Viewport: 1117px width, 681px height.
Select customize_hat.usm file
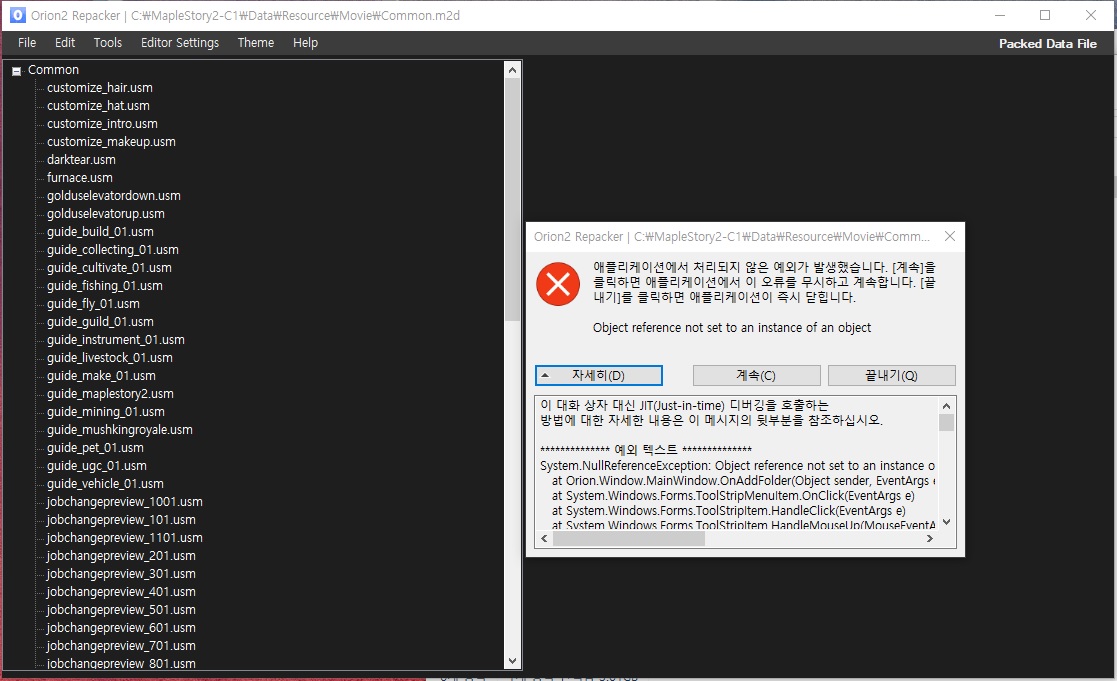pos(98,105)
